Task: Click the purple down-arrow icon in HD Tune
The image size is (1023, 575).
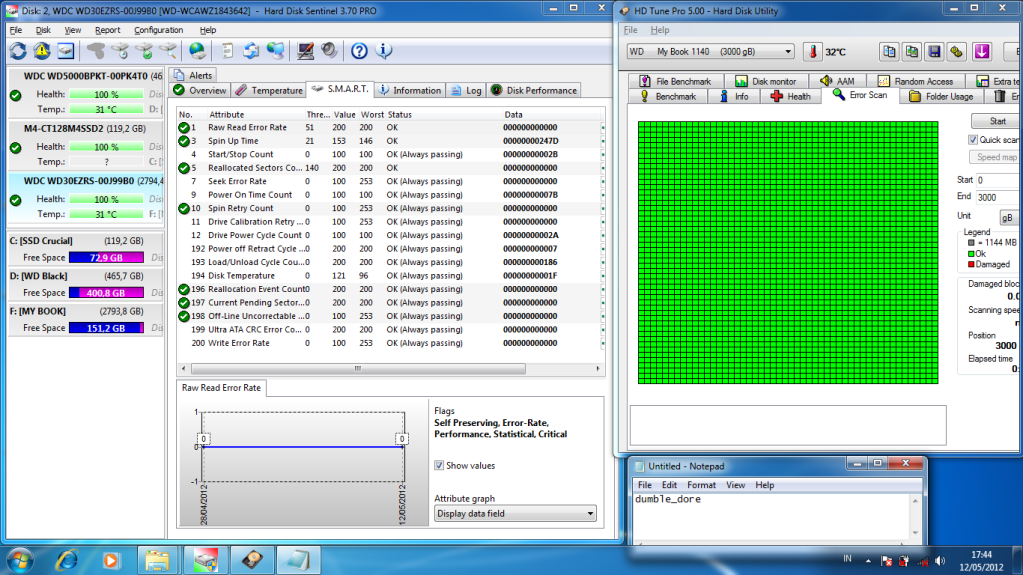Action: [982, 52]
